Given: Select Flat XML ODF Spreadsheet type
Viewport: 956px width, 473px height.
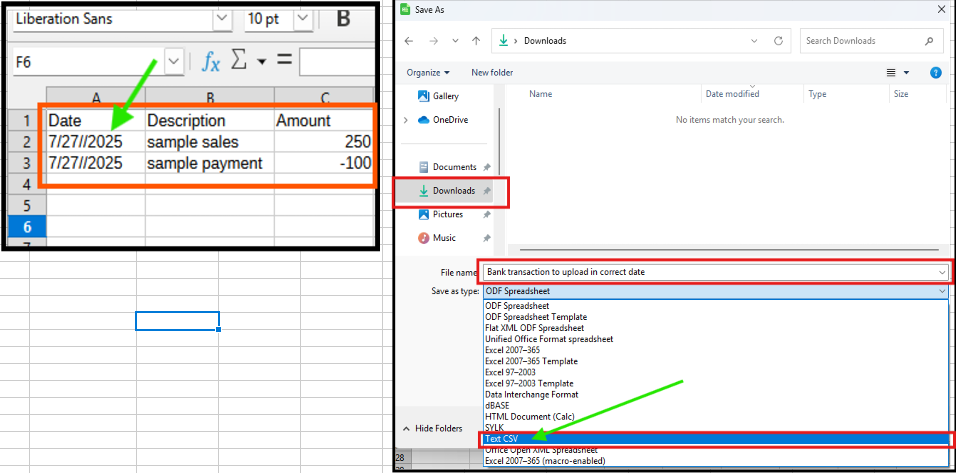Looking at the screenshot, I should tap(716, 328).
